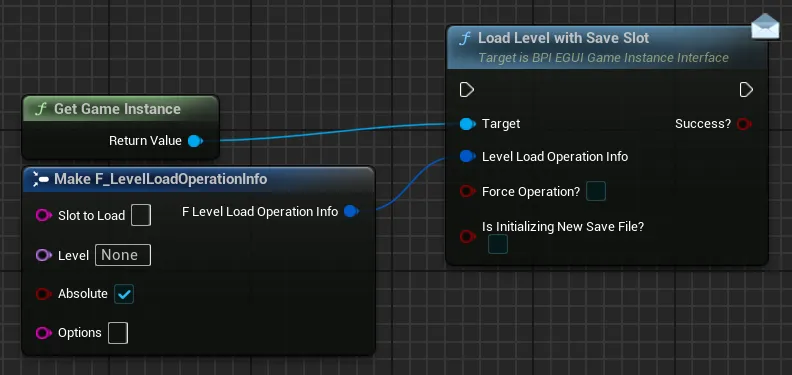
Task: Select the Make F_LevelLoadOperationInfo node title
Action: pyautogui.click(x=161, y=179)
